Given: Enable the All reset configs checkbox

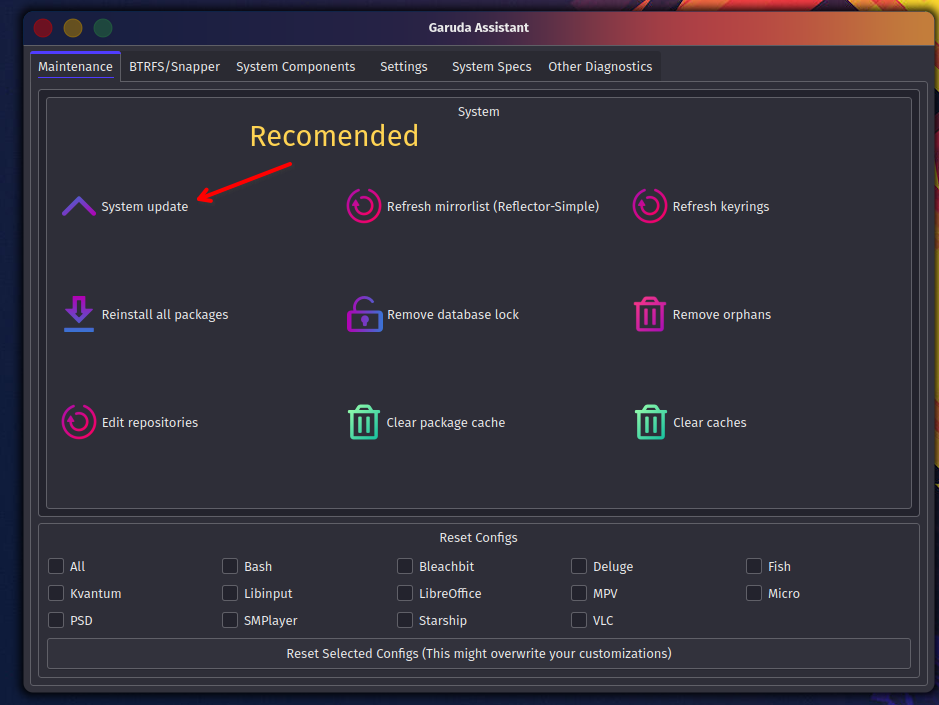Looking at the screenshot, I should coord(56,566).
